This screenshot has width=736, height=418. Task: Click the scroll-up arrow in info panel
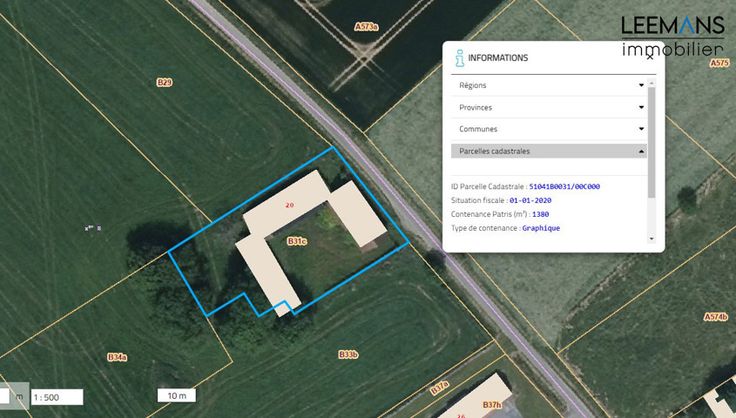coord(651,83)
